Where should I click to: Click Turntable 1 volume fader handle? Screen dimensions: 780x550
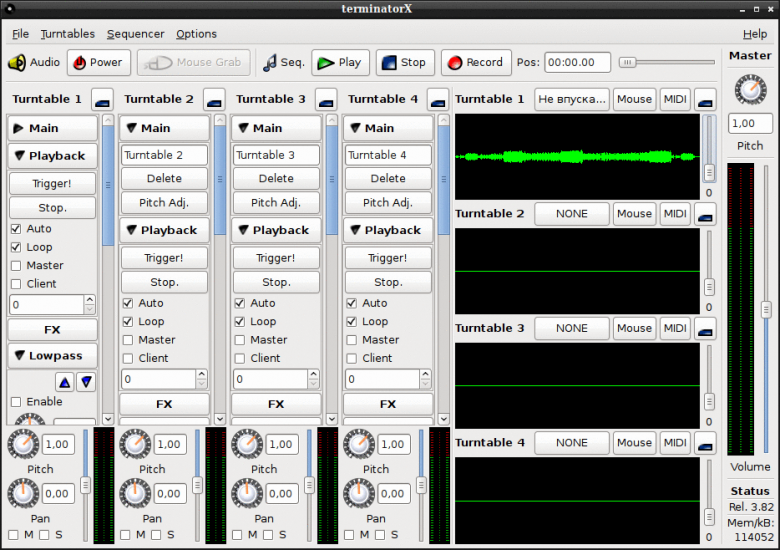(x=86, y=485)
